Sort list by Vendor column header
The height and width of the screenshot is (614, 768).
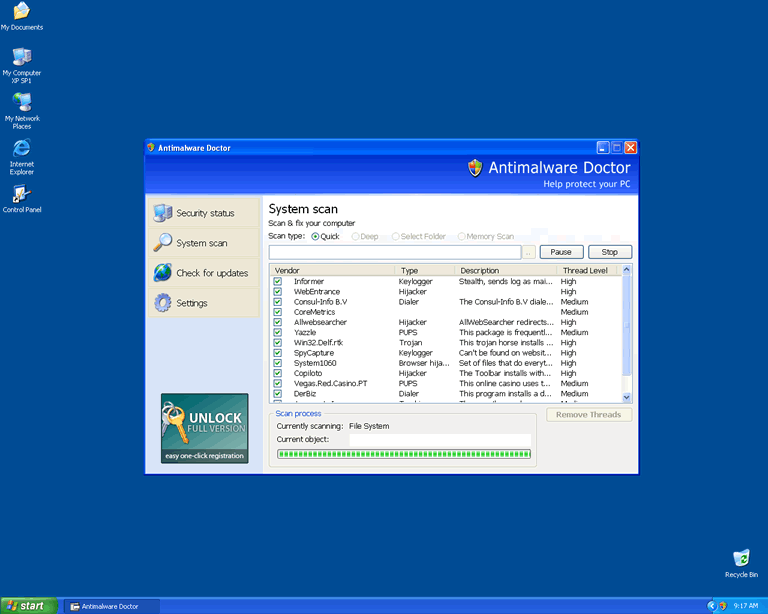coord(332,270)
